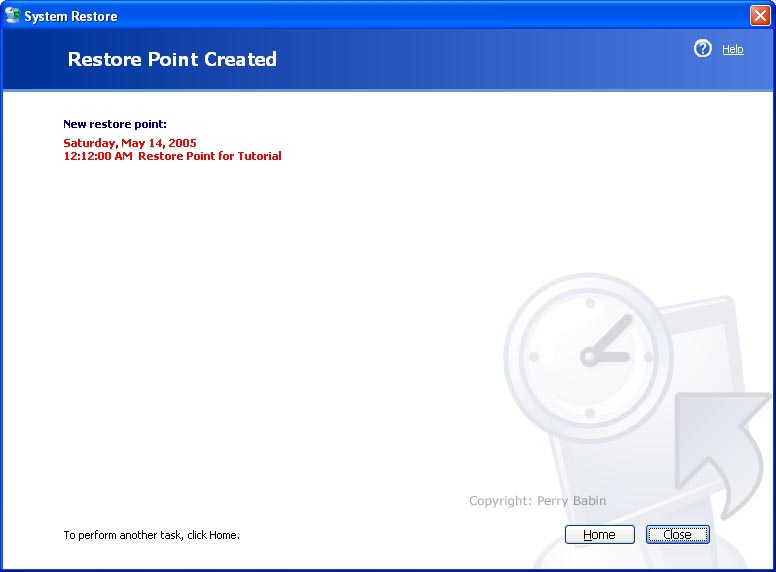This screenshot has width=776, height=572.
Task: Click the 'To perform another task, click Home.' text
Action: click(151, 535)
